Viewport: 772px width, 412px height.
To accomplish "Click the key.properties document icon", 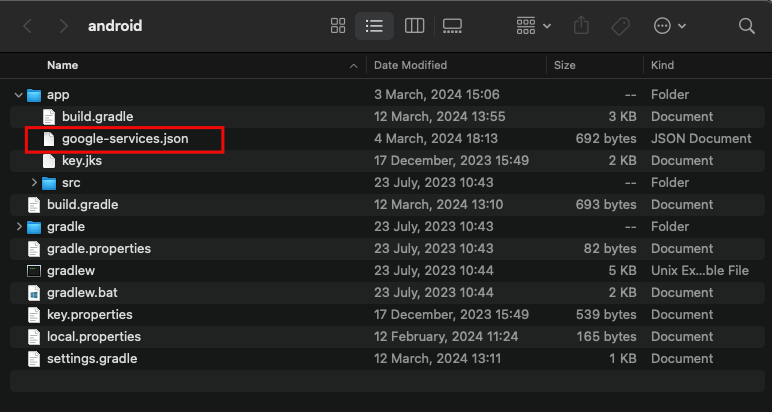I will point(34,315).
